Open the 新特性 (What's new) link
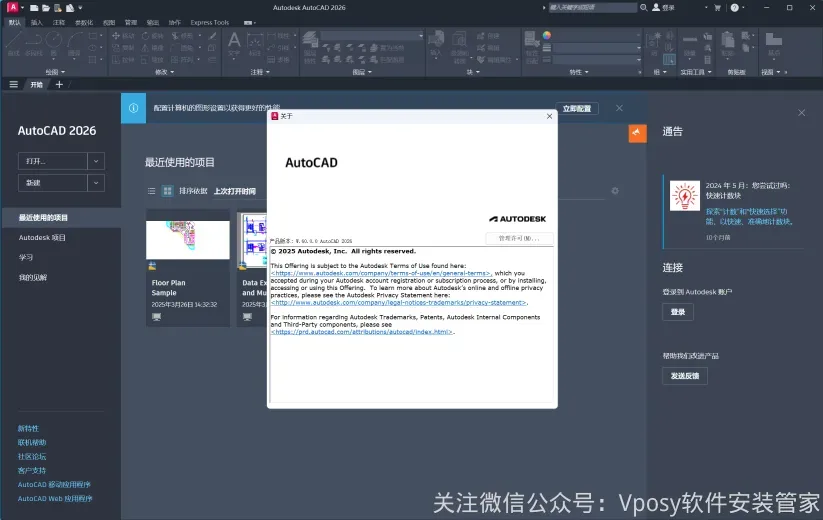 pos(28,429)
